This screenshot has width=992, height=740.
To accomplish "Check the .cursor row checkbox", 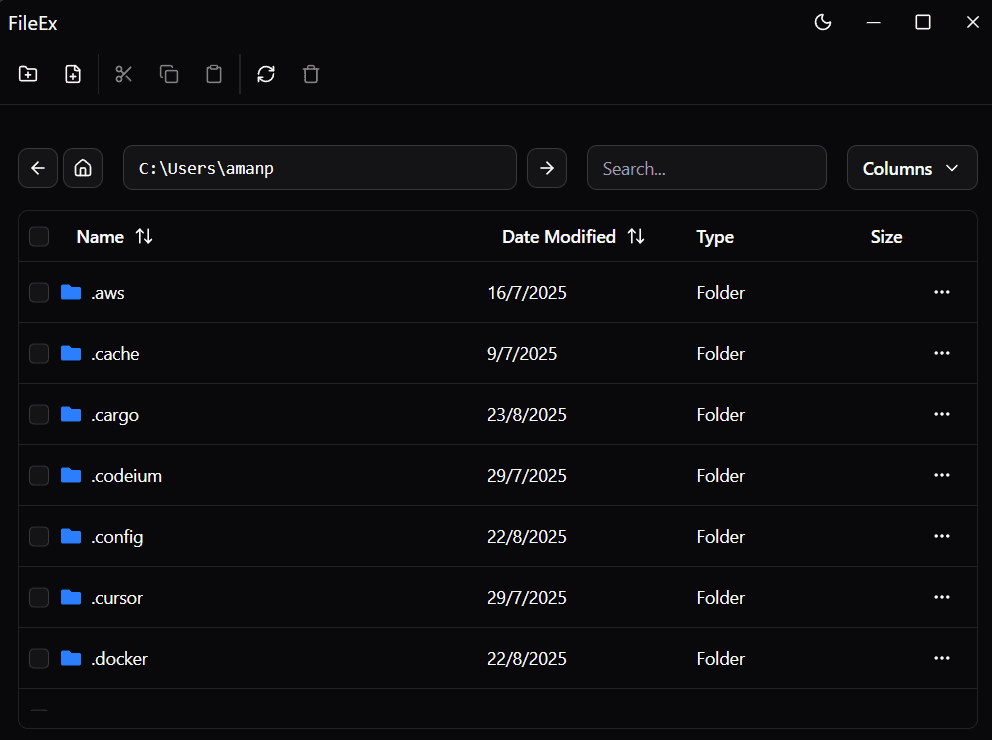I will coord(39,597).
